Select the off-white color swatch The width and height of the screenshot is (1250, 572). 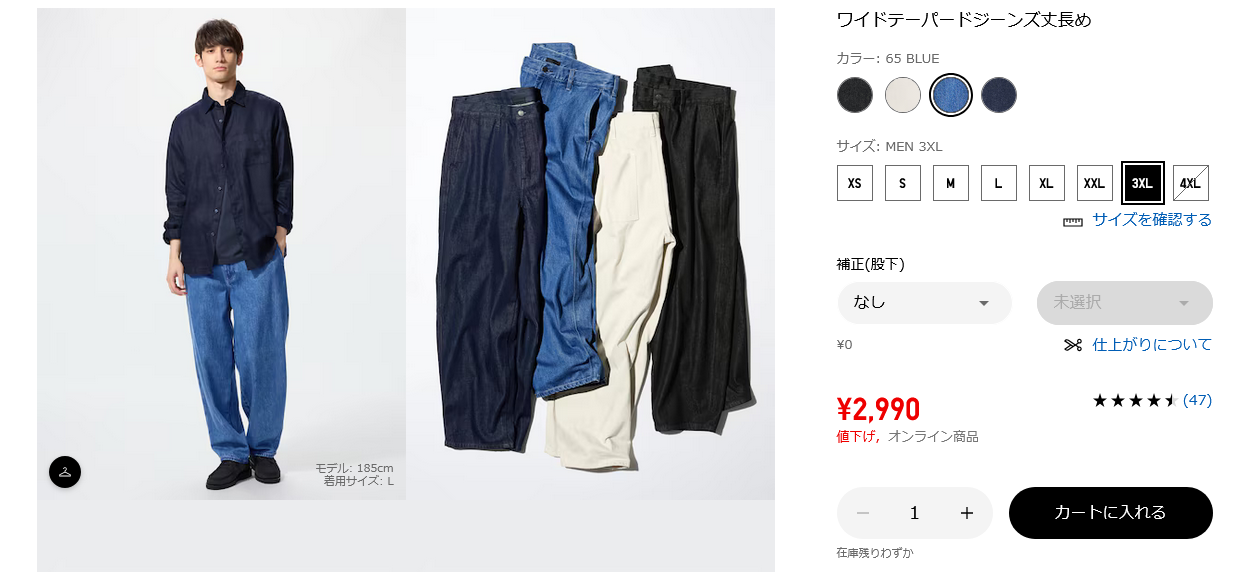point(903,95)
